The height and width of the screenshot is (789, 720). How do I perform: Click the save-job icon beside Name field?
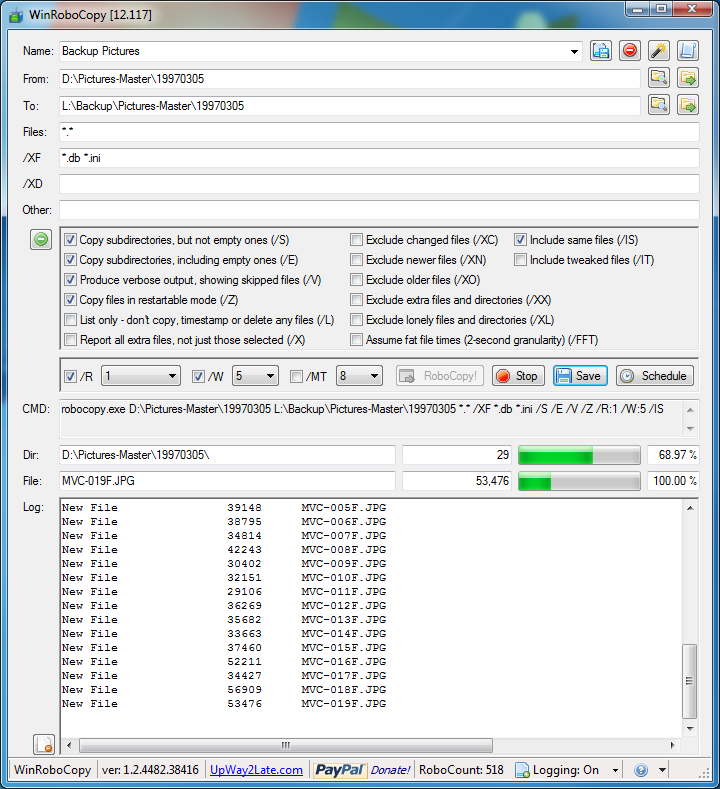(x=601, y=51)
